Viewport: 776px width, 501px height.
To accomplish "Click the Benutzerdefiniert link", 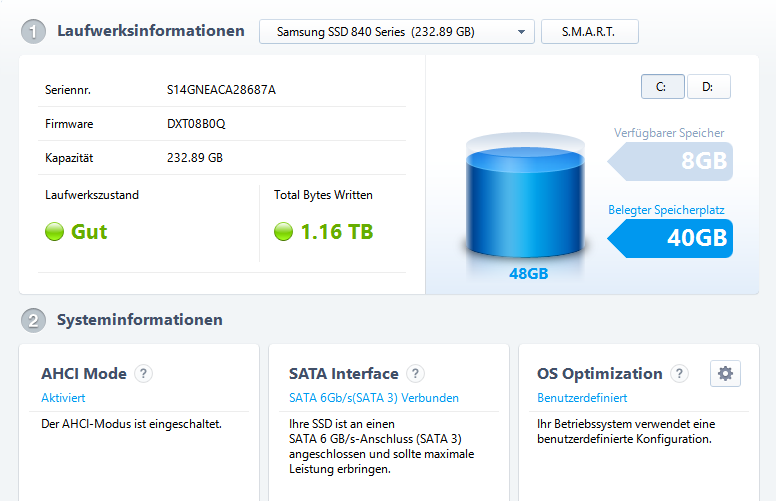I will coord(582,398).
